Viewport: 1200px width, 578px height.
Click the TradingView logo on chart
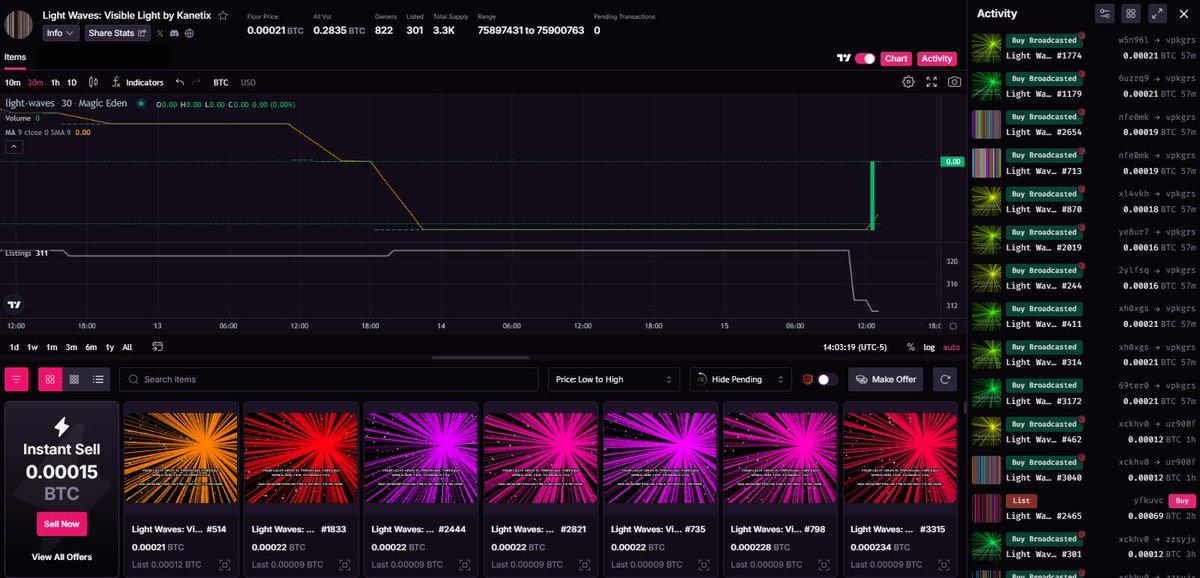point(14,305)
